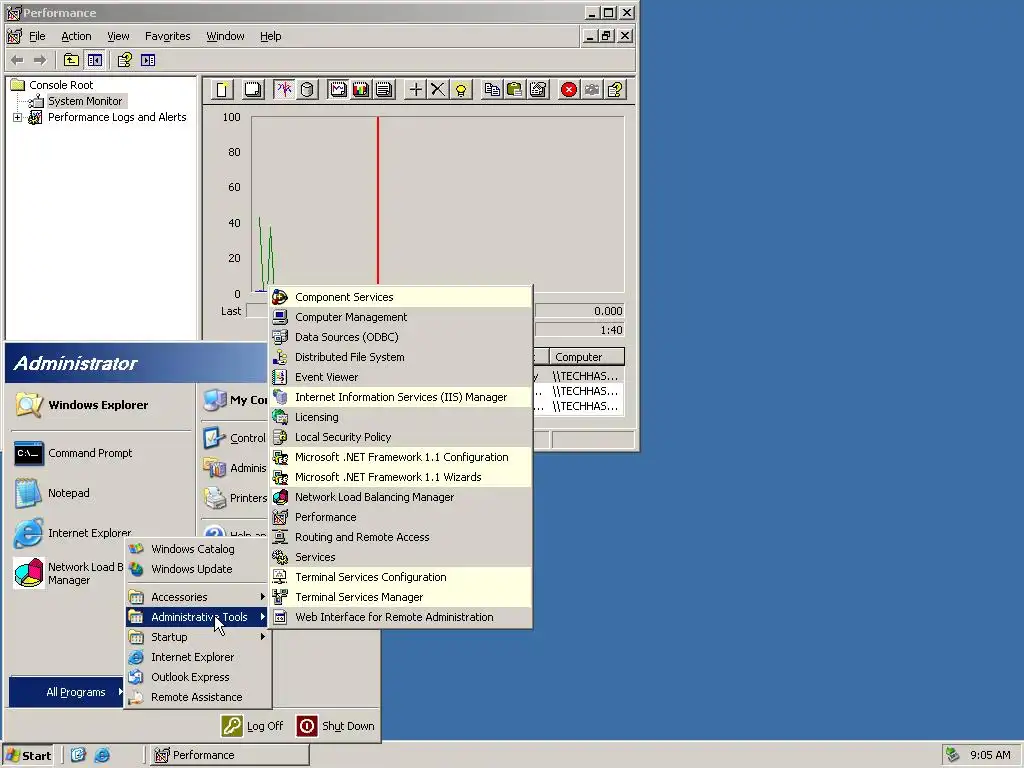Screen dimensions: 1024x768
Task: Open Windows Update
Action: click(x=197, y=569)
